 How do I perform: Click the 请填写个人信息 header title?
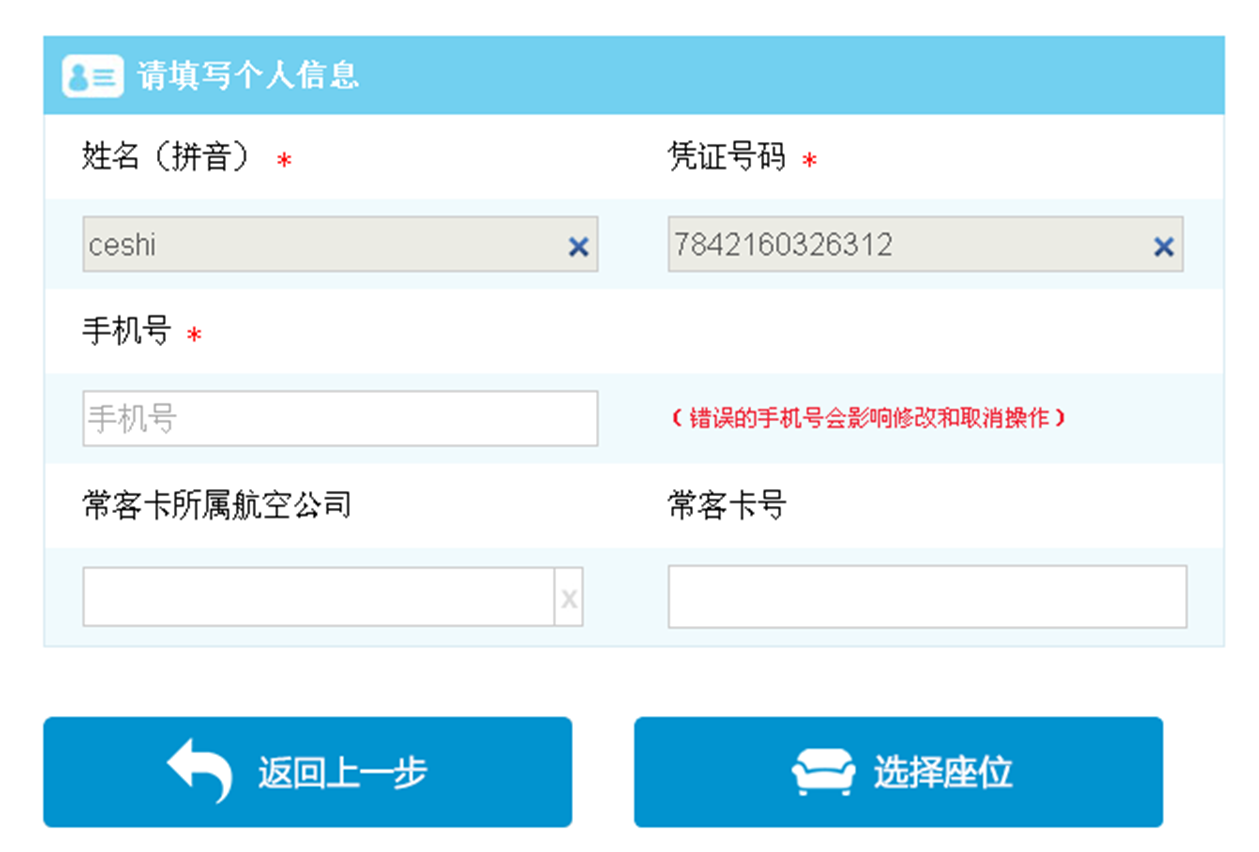(x=248, y=76)
